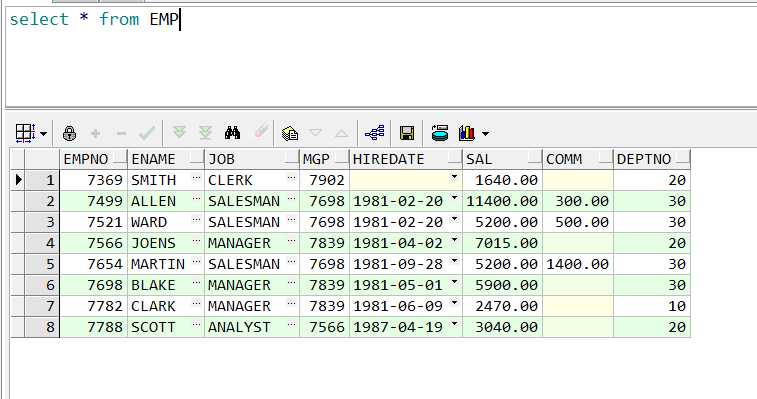
Task: Select DEPTNO cell 10 in CLARK row
Action: (652, 306)
